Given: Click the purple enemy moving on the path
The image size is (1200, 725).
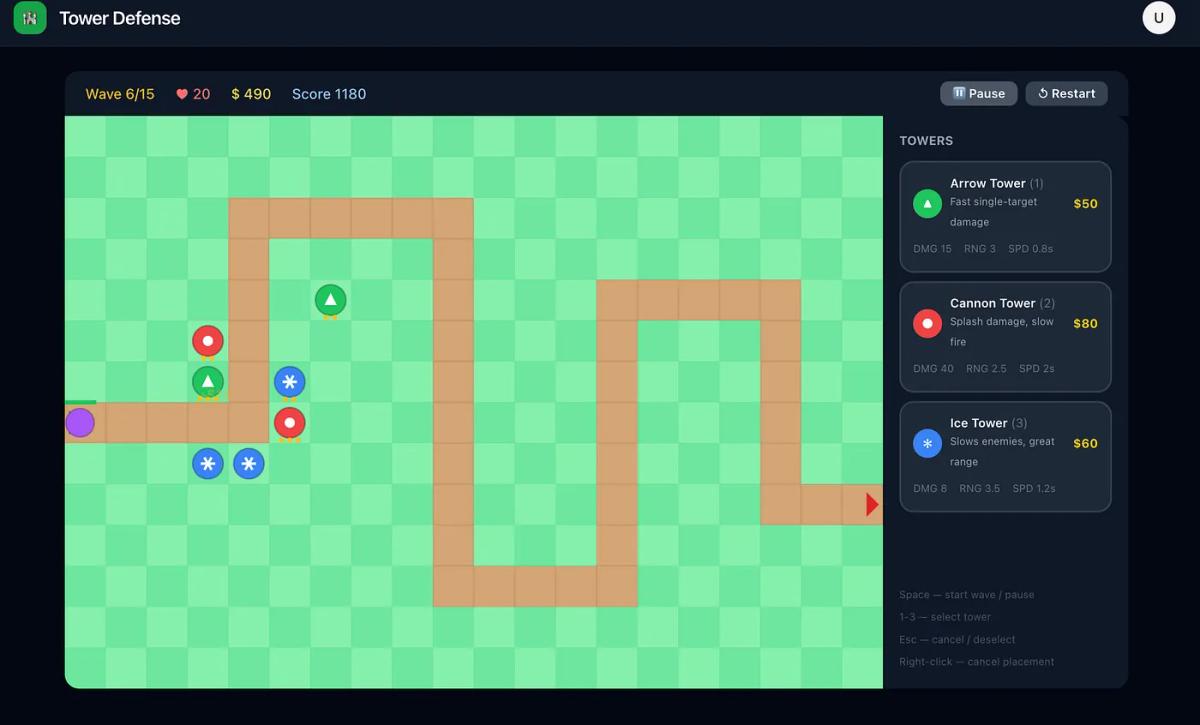Looking at the screenshot, I should pos(80,422).
